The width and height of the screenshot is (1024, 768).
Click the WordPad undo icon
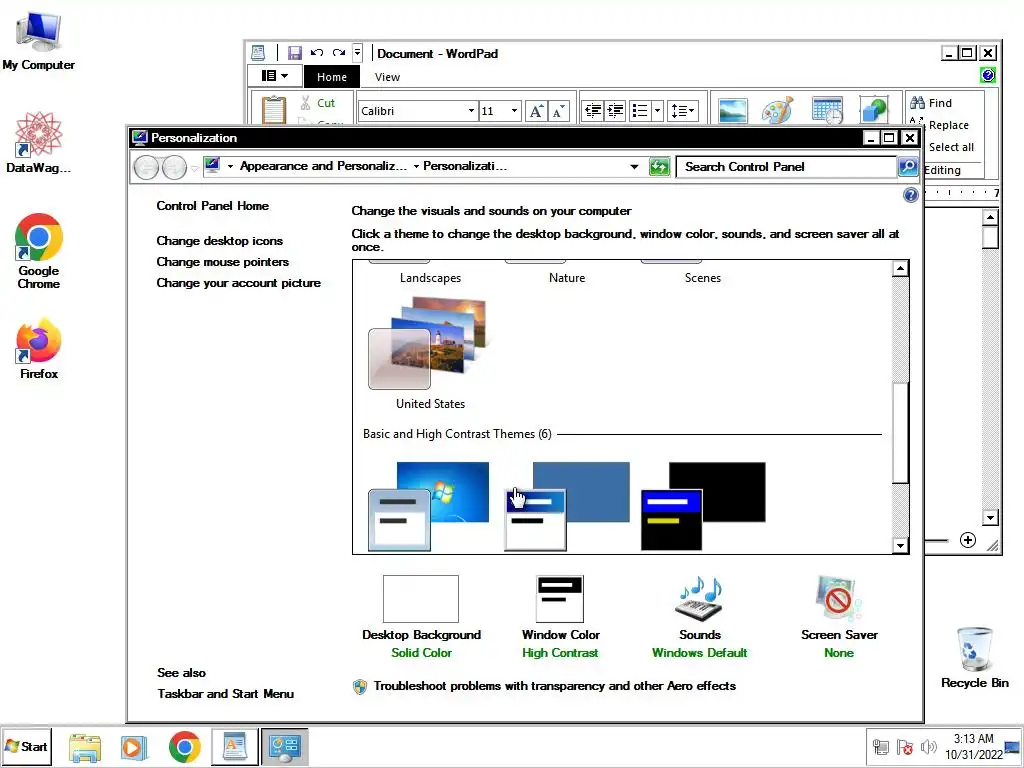(317, 53)
